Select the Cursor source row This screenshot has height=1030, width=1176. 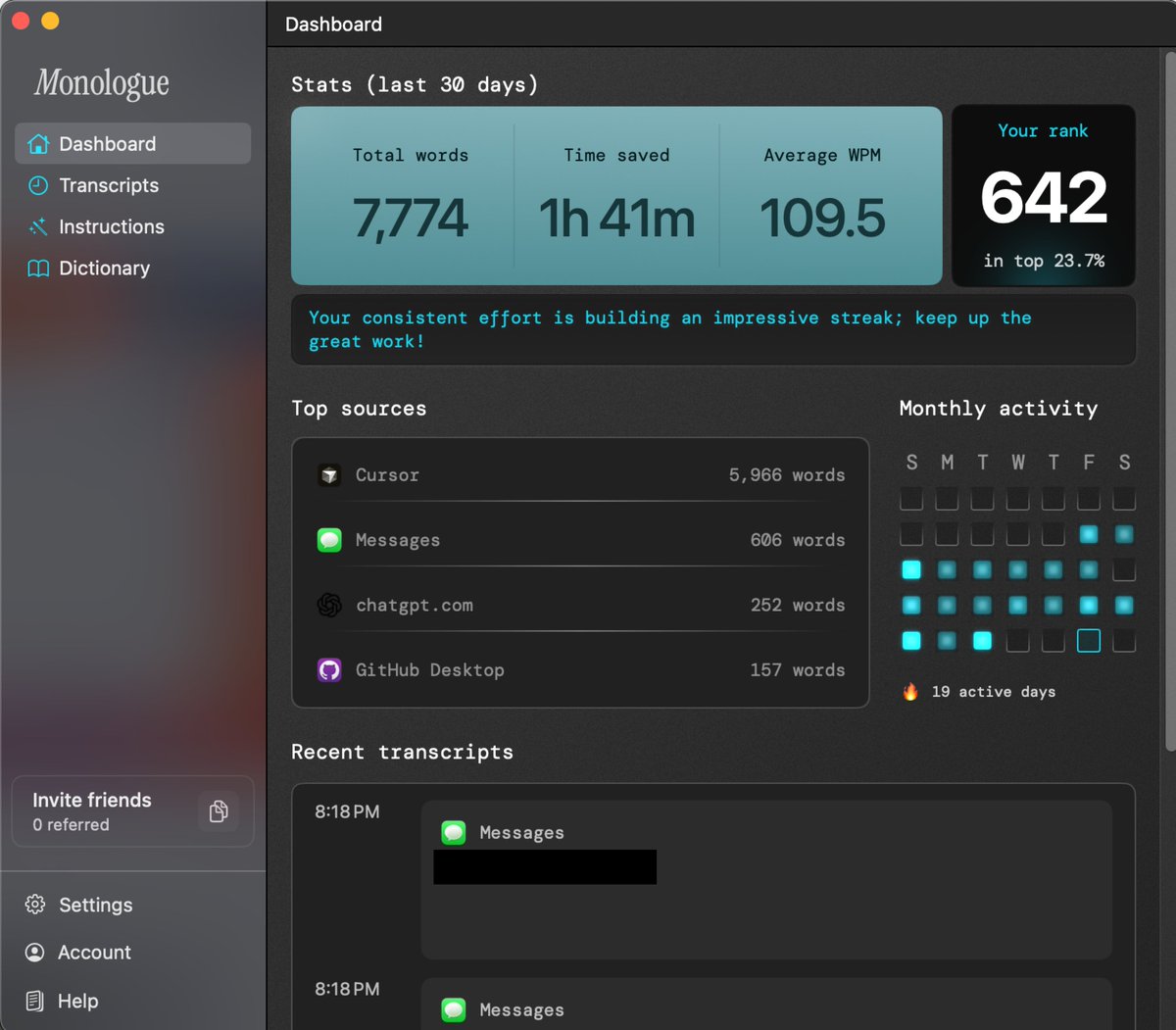point(580,475)
